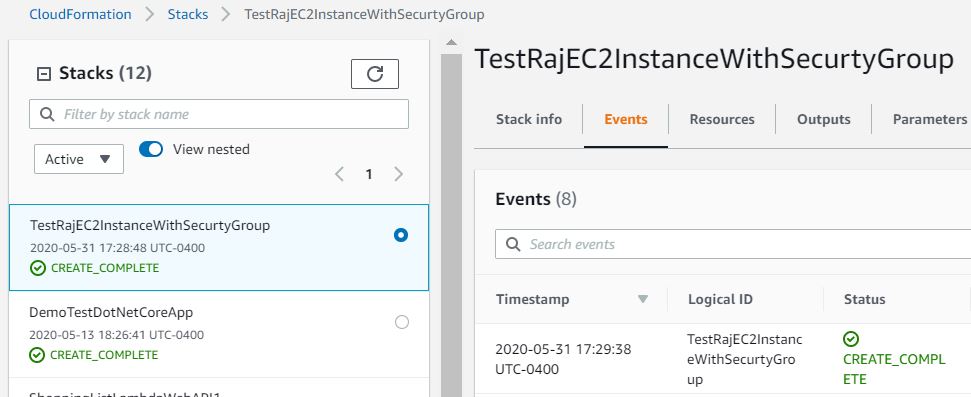Go to next page of stacks

coord(399,174)
